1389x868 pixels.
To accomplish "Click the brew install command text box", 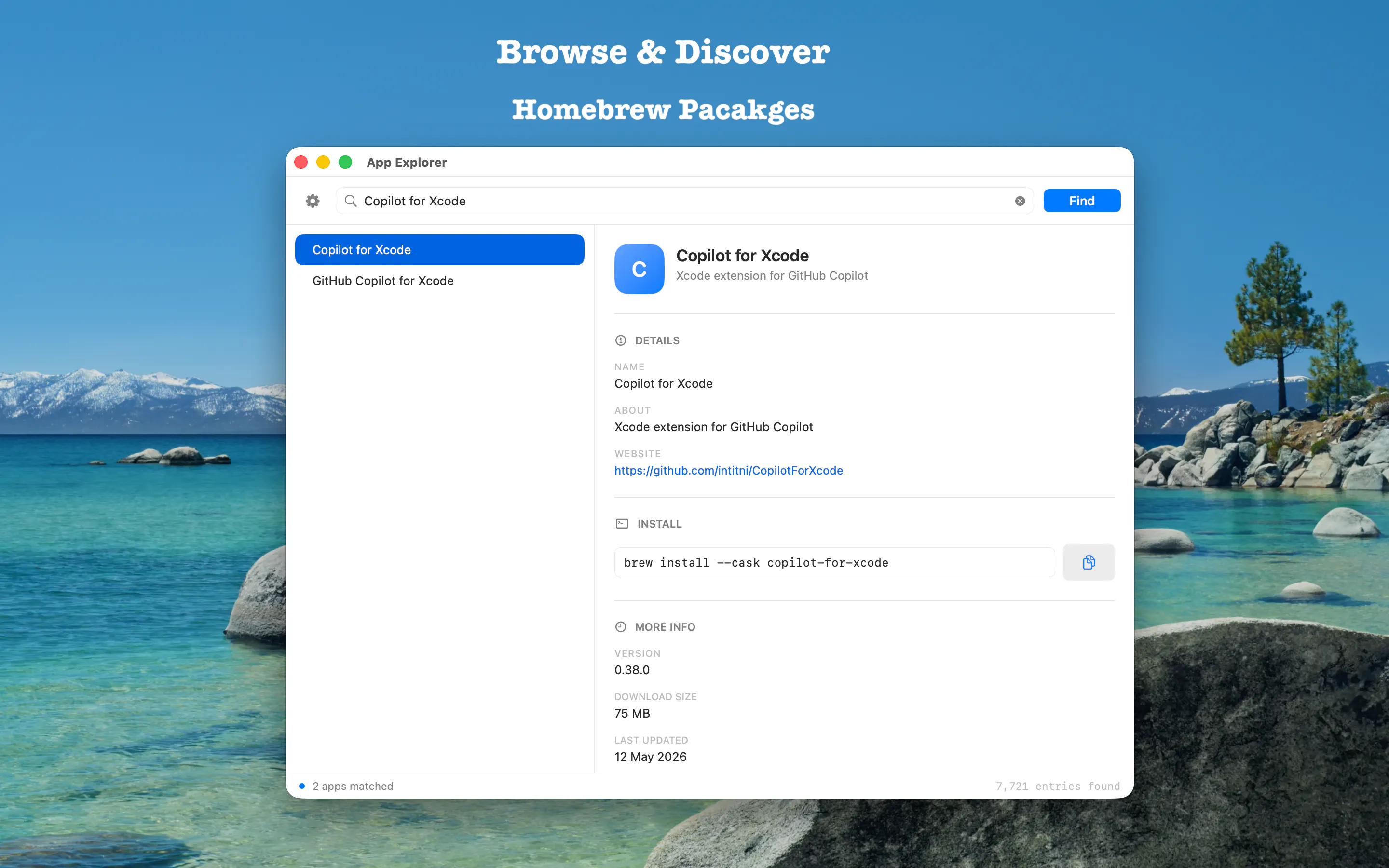I will [x=834, y=562].
